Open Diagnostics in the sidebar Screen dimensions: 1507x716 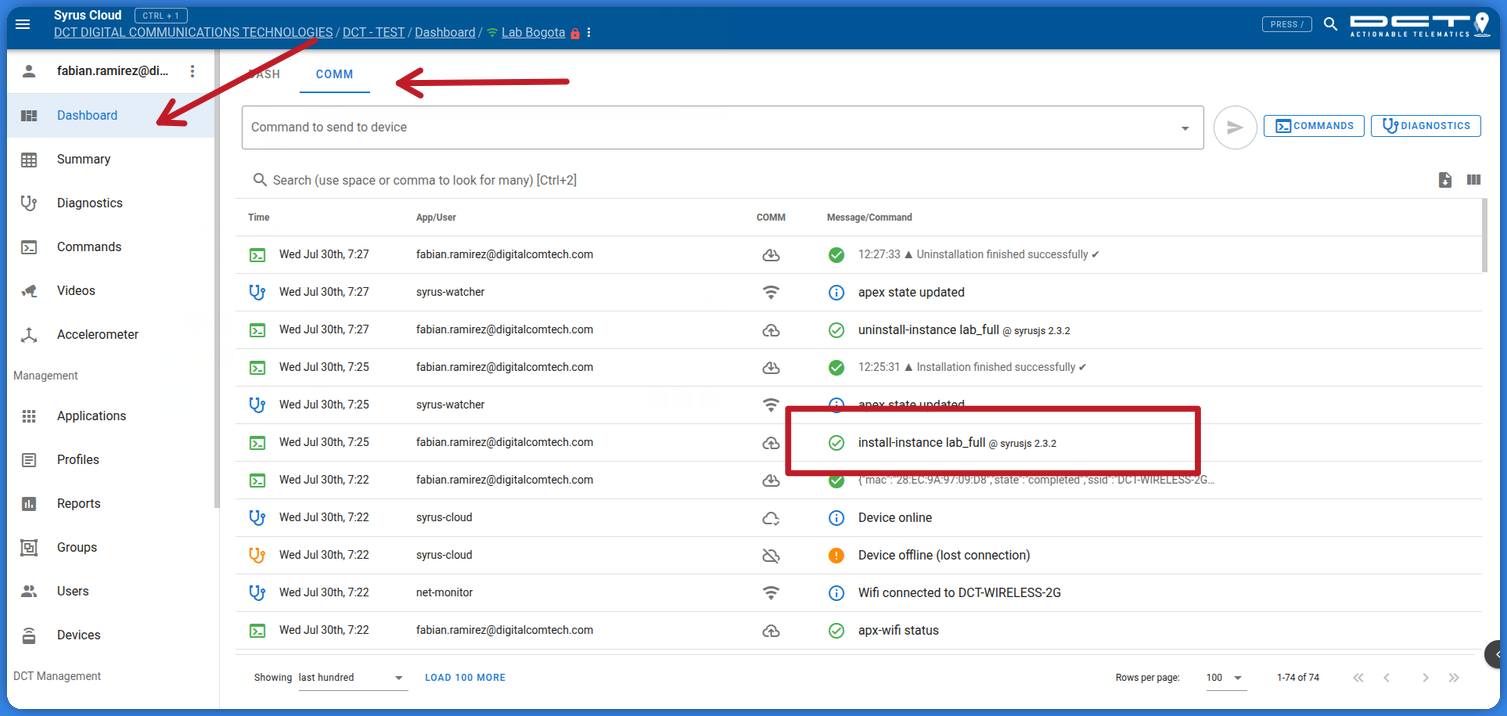pos(111,203)
